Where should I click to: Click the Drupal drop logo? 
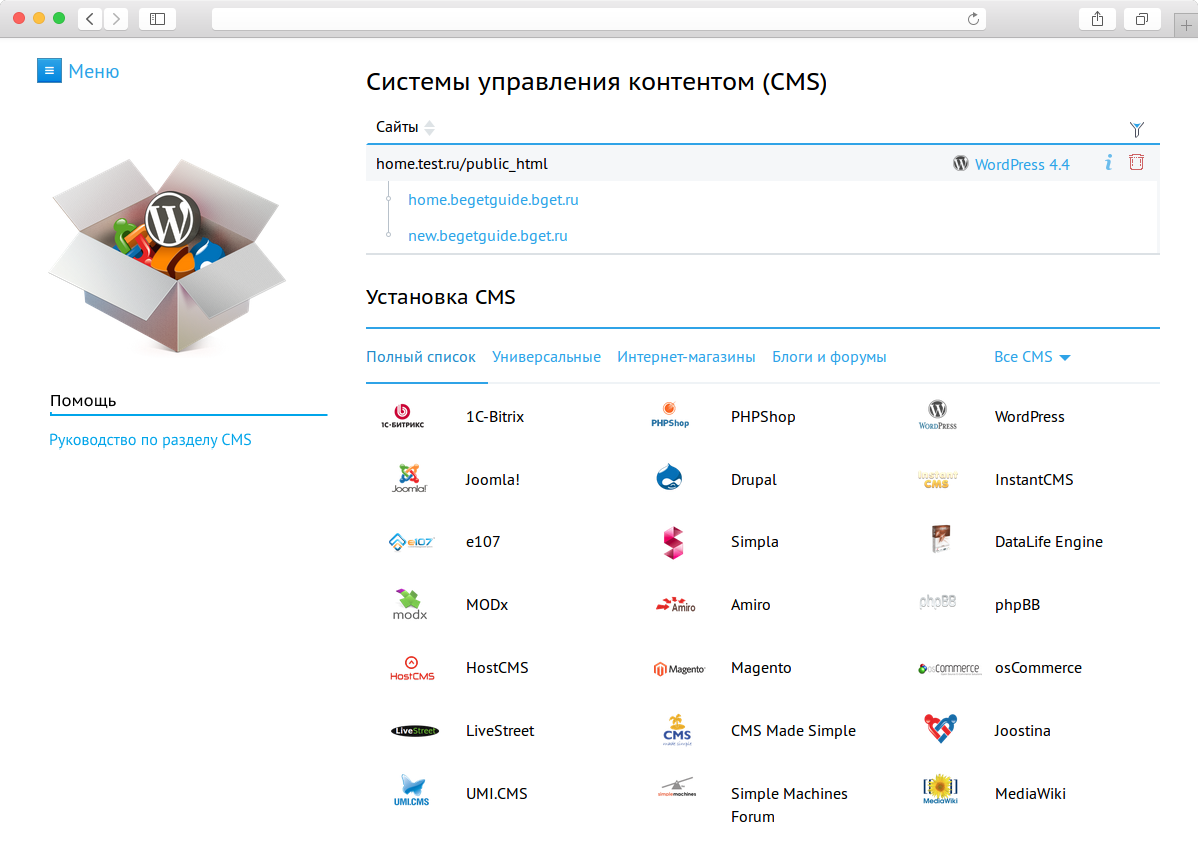point(669,478)
